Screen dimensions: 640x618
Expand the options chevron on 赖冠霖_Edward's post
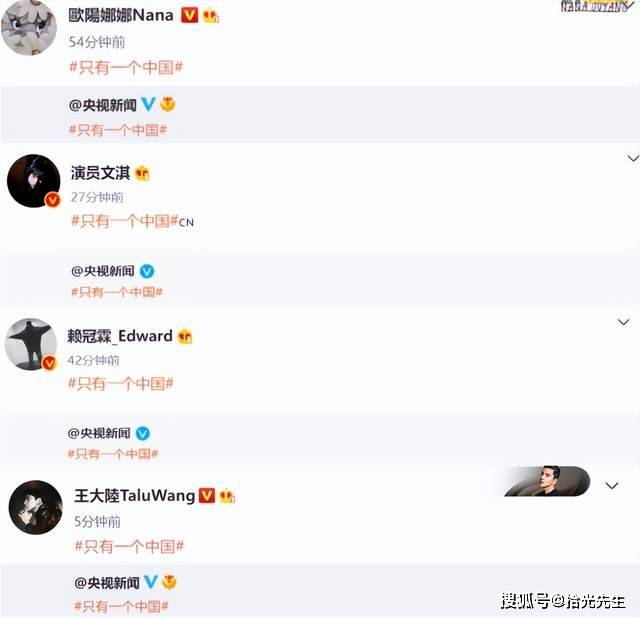pyautogui.click(x=623, y=322)
